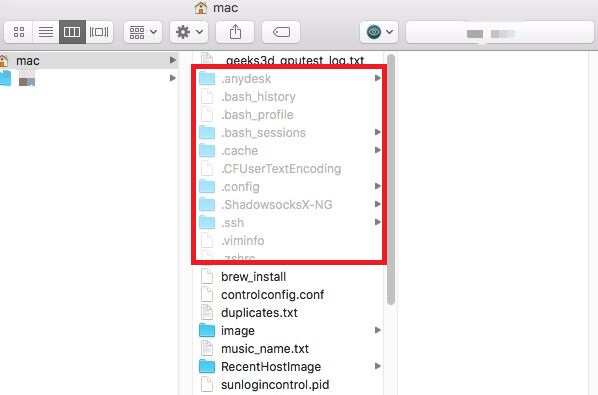Viewport: 598px width, 395px height.
Task: Click the column's vertical scrollbar thumb
Action: pos(391,179)
